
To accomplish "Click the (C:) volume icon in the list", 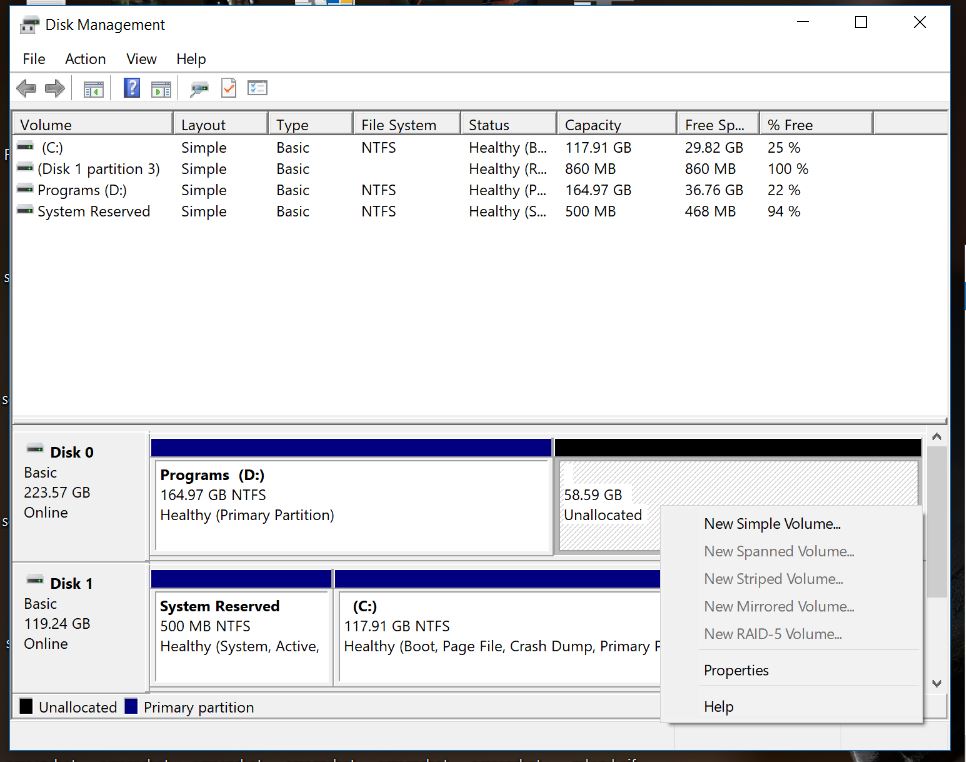I will pos(25,147).
